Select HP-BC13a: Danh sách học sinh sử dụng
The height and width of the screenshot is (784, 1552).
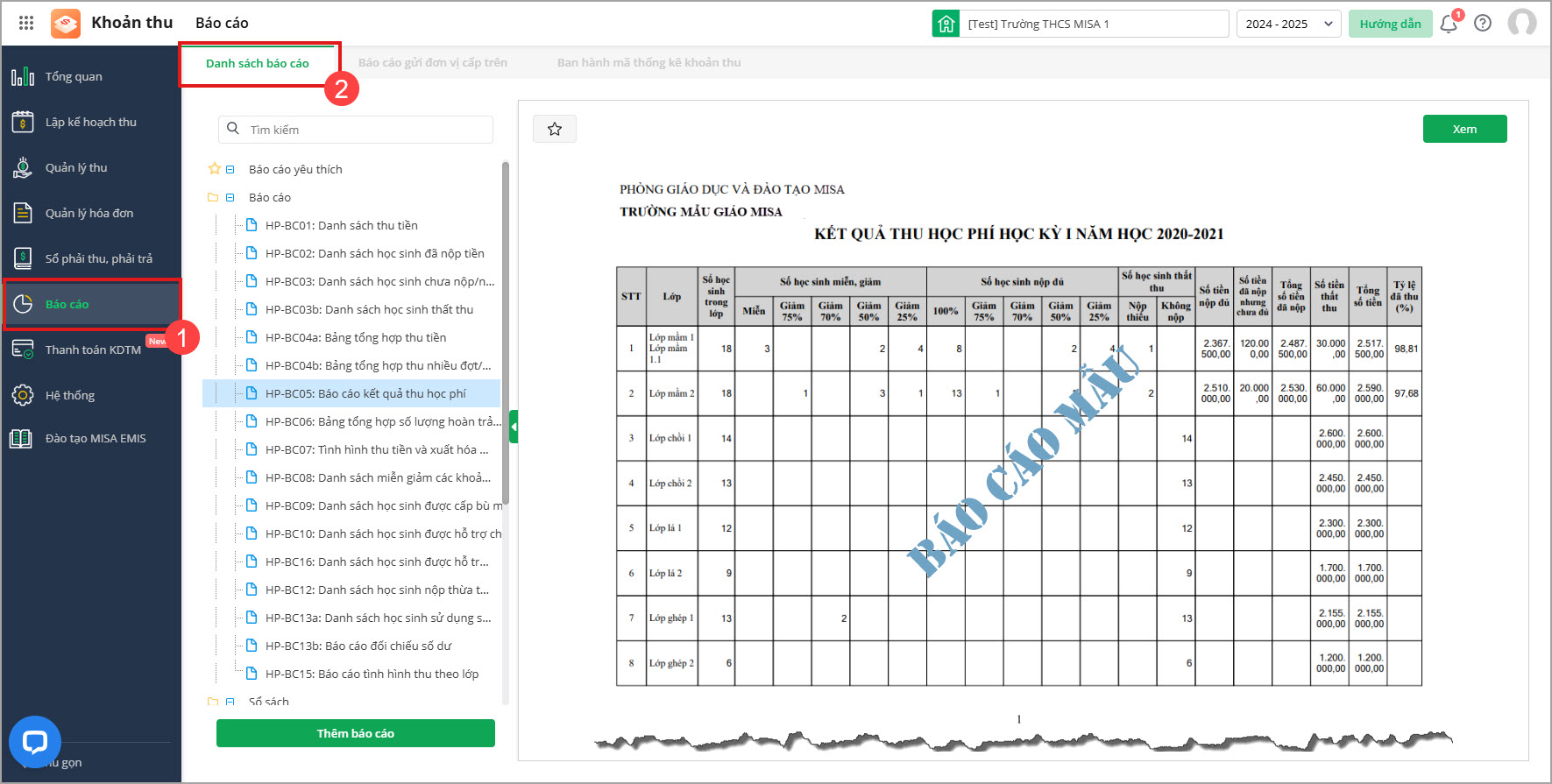point(351,618)
